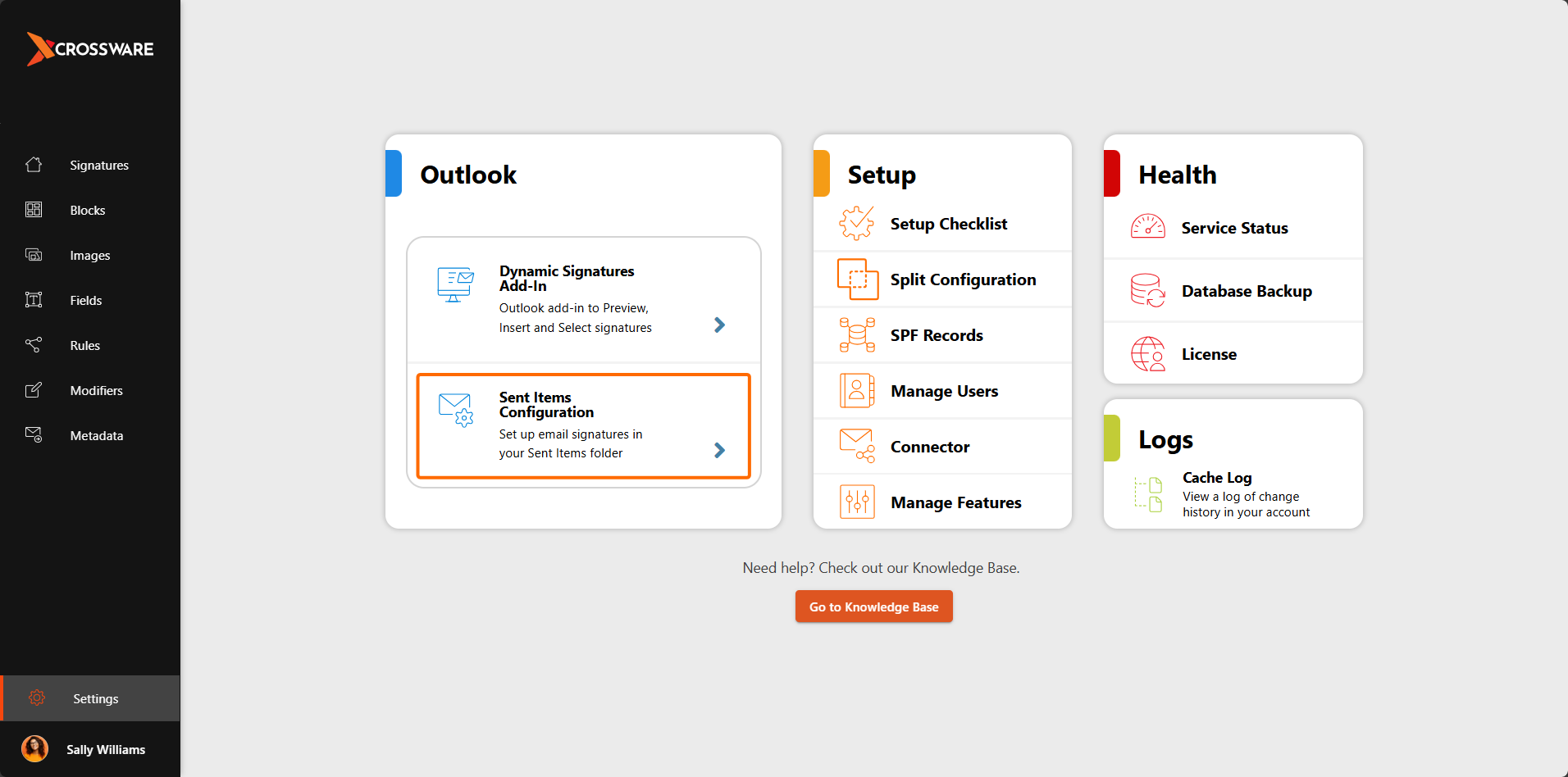Open the Rules sidebar item
Viewport: 1568px width, 777px height.
click(84, 346)
